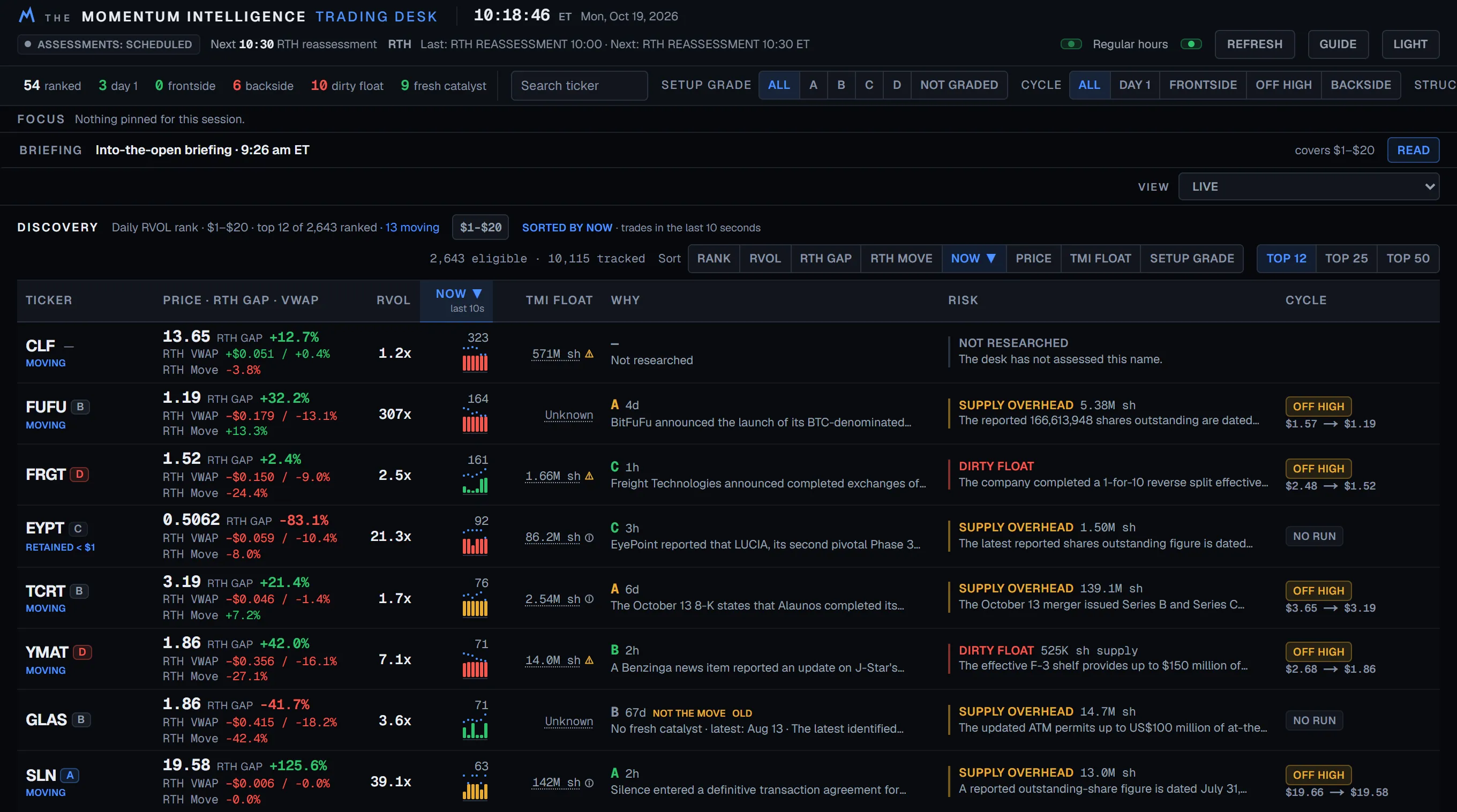Select the BACKSIDE cycle filter
1457x812 pixels.
tap(1360, 85)
